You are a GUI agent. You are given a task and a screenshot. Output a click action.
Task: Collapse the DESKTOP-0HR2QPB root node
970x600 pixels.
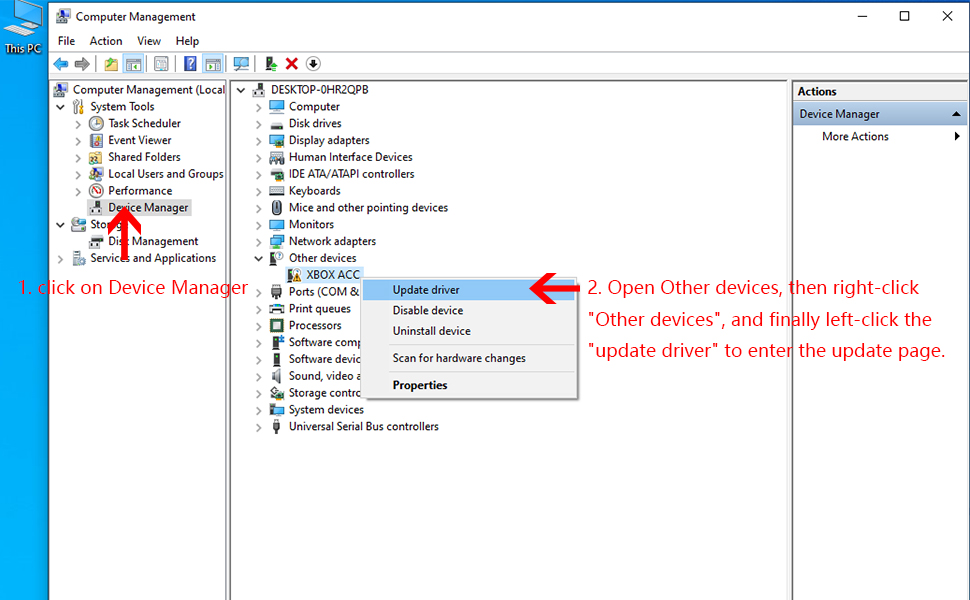tap(241, 90)
